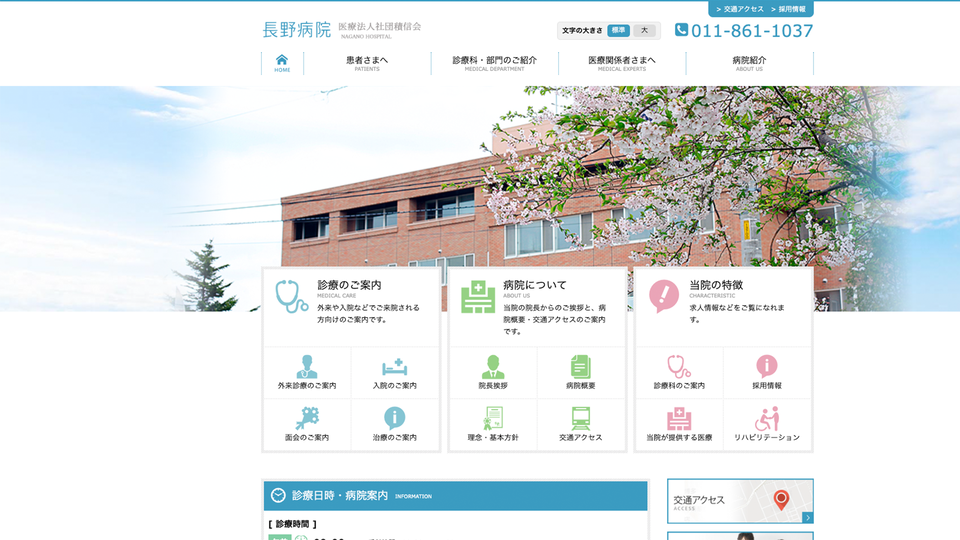The width and height of the screenshot is (960, 540).
Task: Click リハビリテーション wheelchair icon
Action: 767,419
